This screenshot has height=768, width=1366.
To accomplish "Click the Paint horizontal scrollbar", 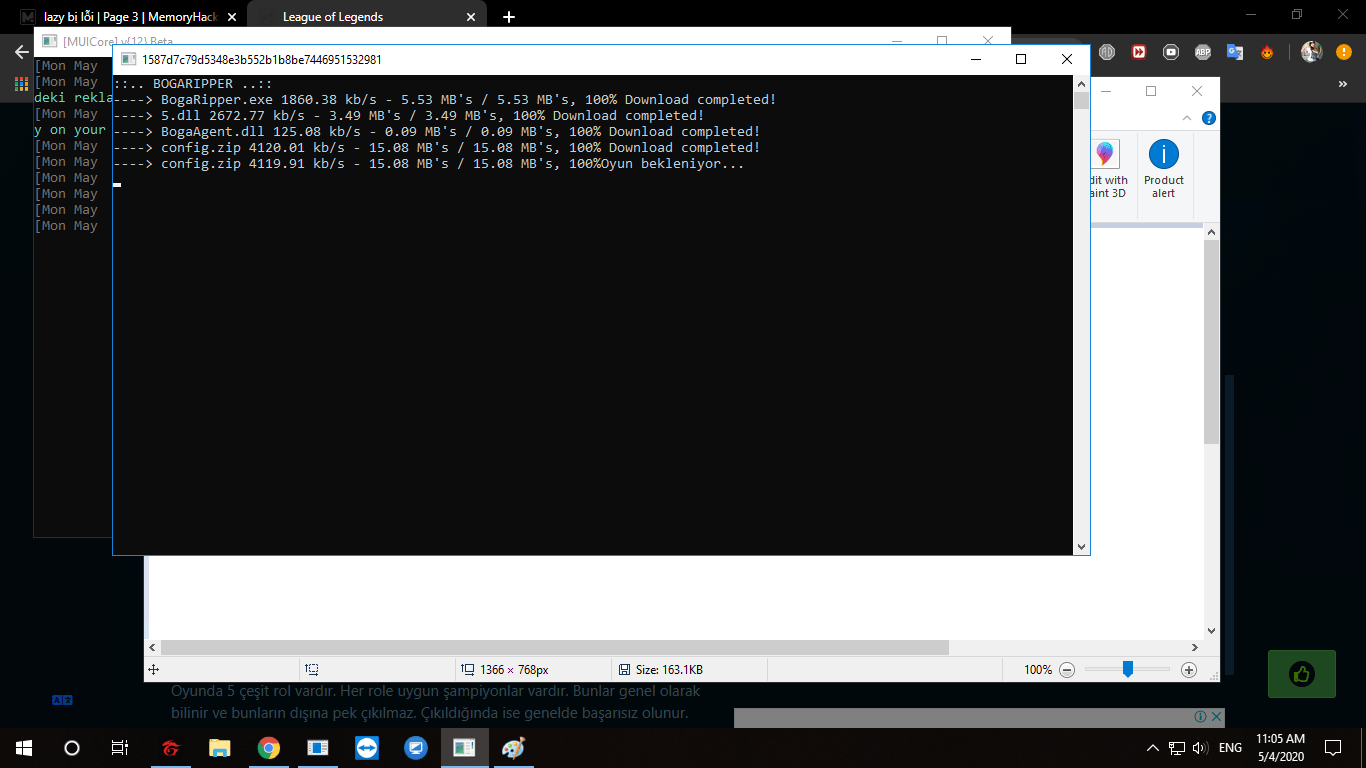I will pos(554,648).
